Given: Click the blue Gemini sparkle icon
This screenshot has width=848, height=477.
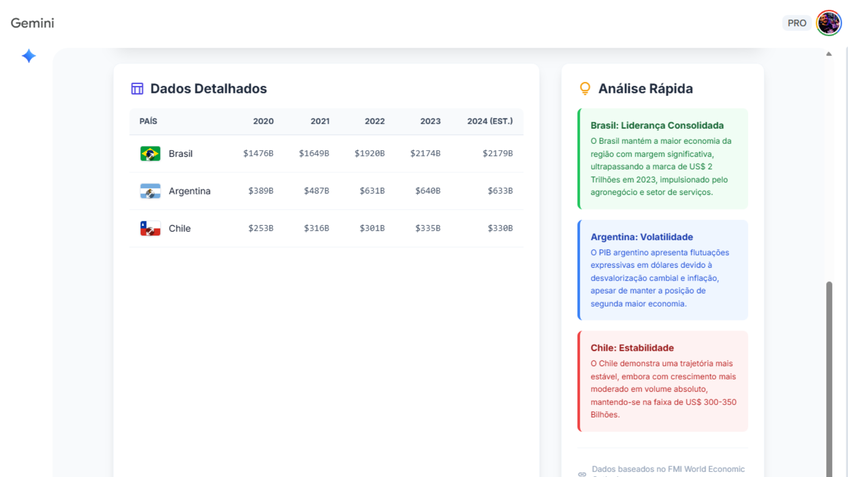Looking at the screenshot, I should [29, 56].
